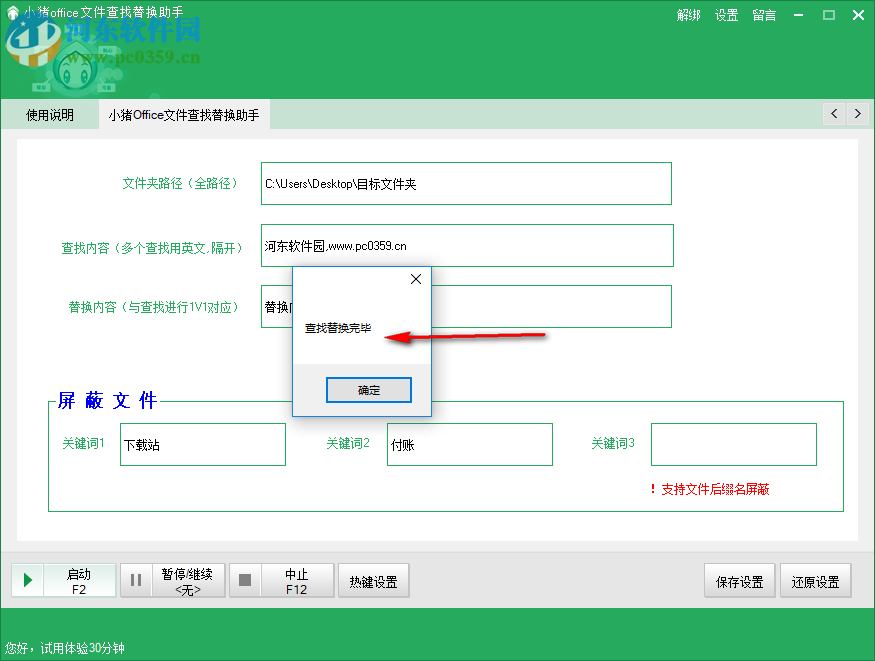Open 热键设置 hotkey settings
The image size is (875, 661).
click(x=373, y=580)
